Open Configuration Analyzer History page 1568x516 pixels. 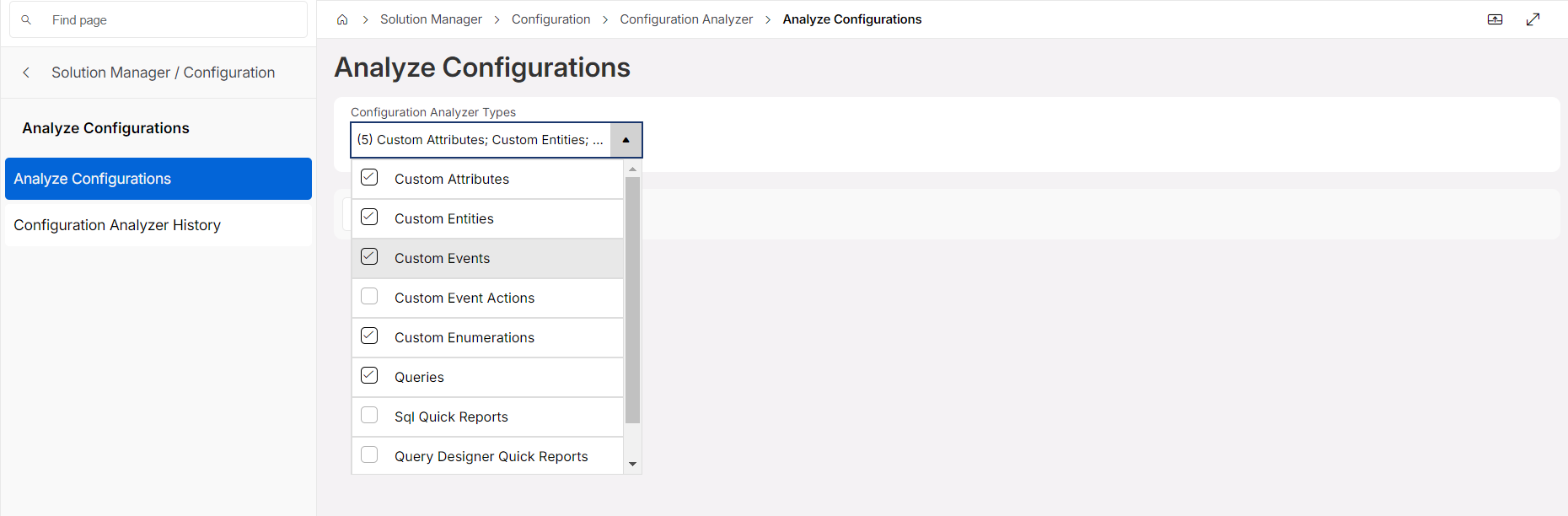point(158,225)
